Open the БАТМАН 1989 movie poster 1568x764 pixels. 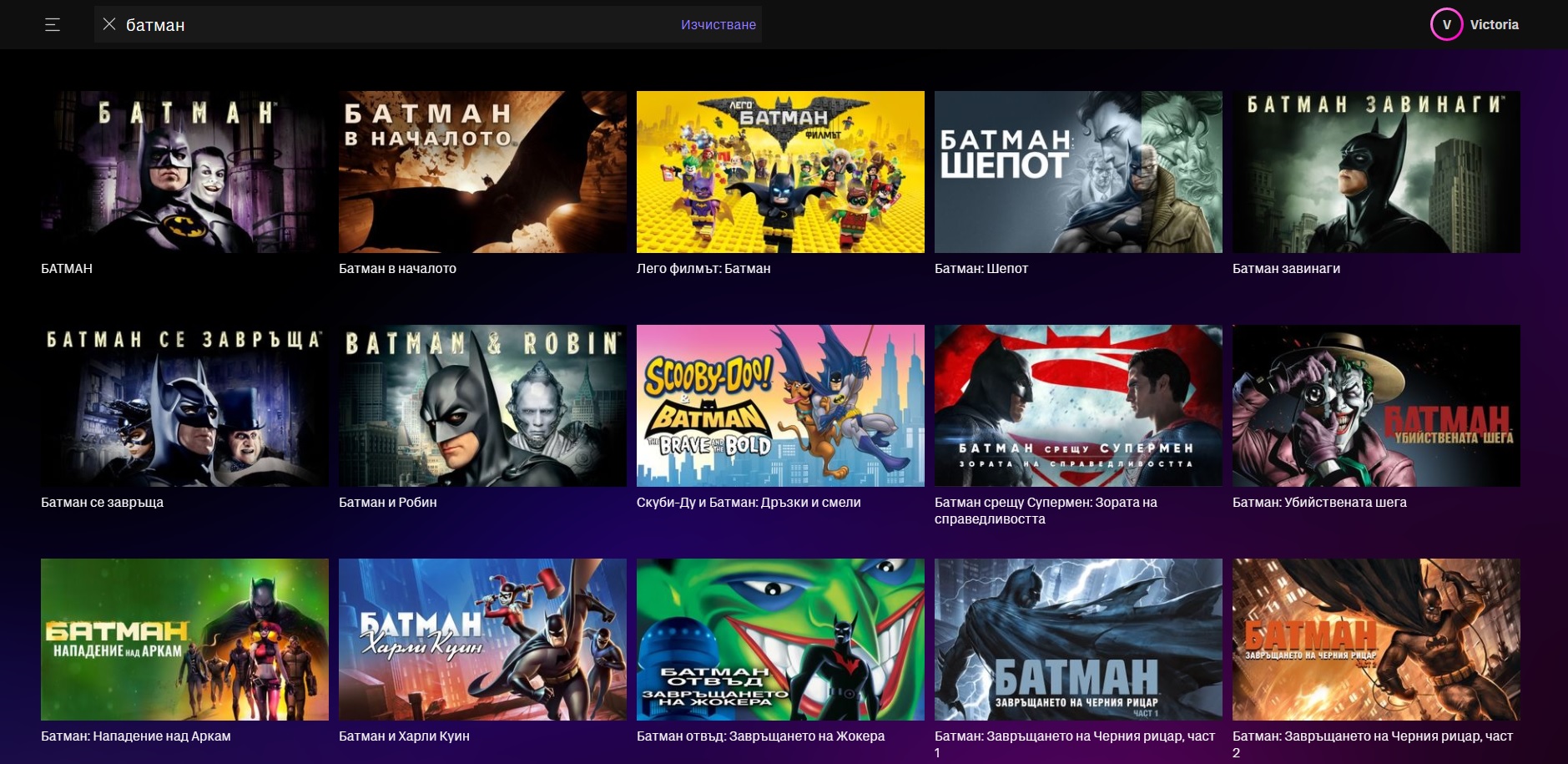[184, 172]
